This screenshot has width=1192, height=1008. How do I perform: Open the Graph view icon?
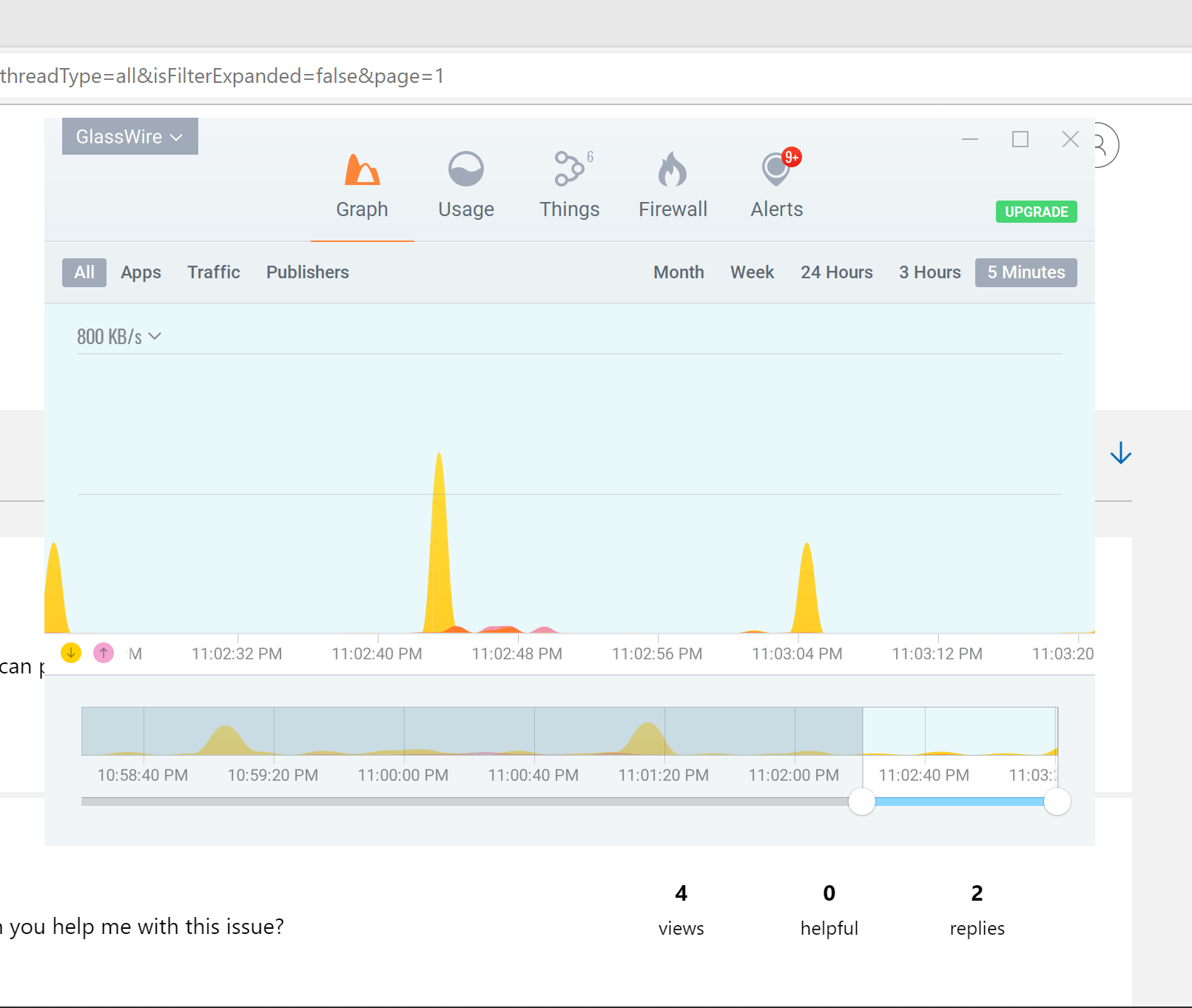[x=362, y=169]
